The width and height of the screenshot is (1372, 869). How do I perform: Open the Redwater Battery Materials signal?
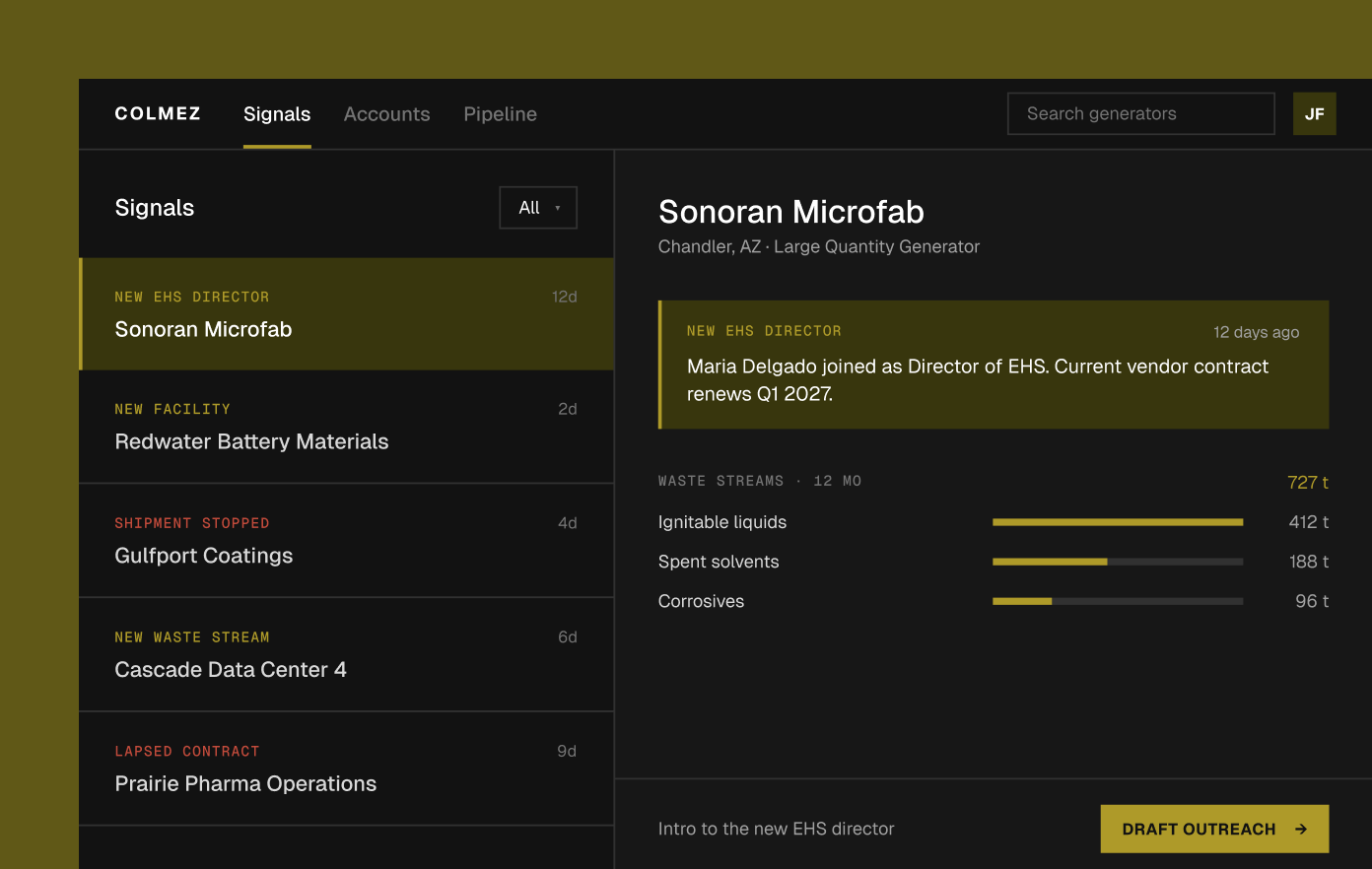coord(347,427)
